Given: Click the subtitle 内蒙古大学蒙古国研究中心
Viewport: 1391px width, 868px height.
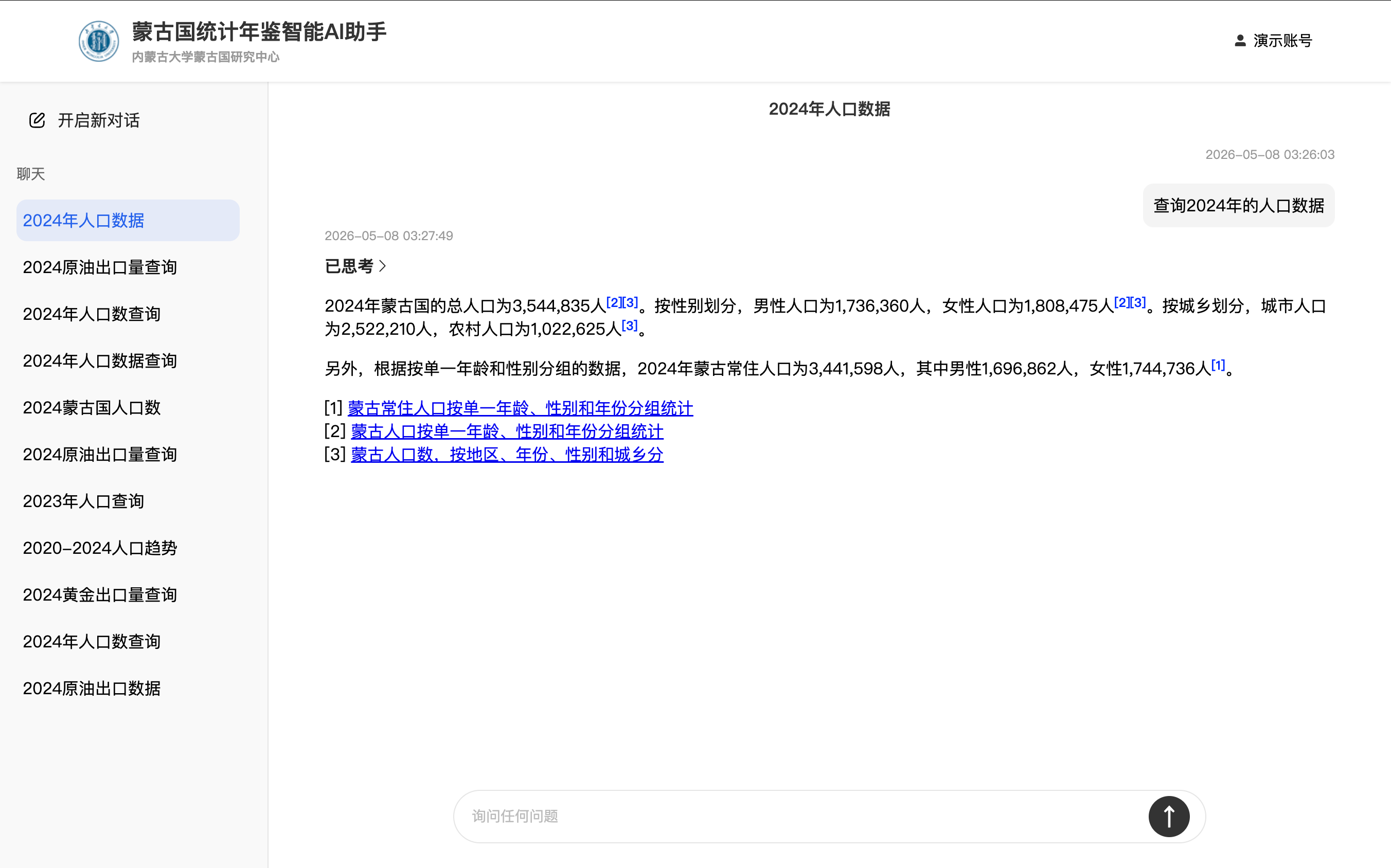Looking at the screenshot, I should [206, 57].
